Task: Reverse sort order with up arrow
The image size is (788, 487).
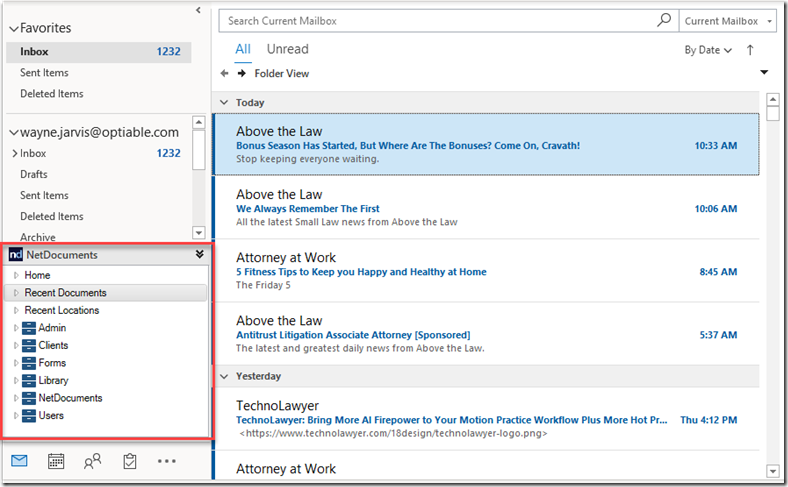Action: pos(750,50)
